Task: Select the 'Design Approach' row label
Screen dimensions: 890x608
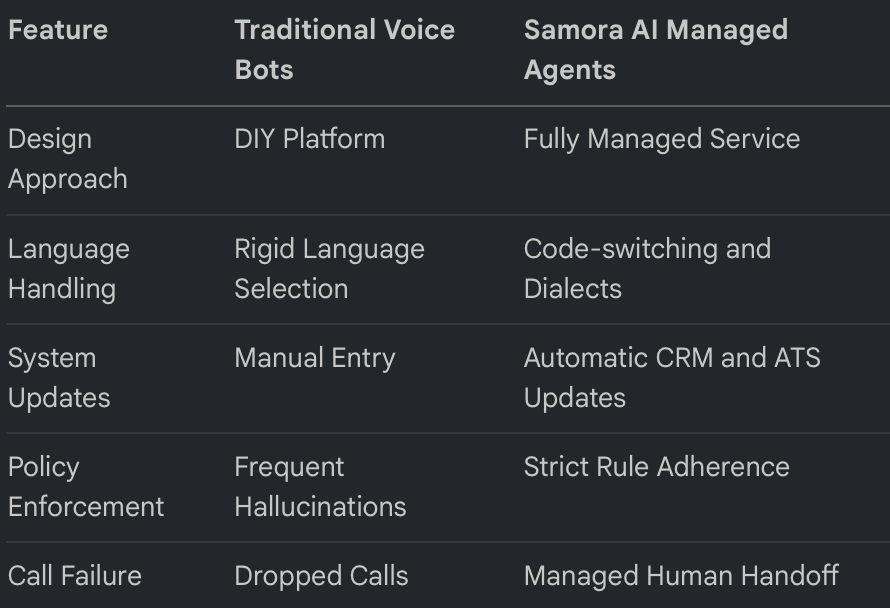Action: click(68, 159)
